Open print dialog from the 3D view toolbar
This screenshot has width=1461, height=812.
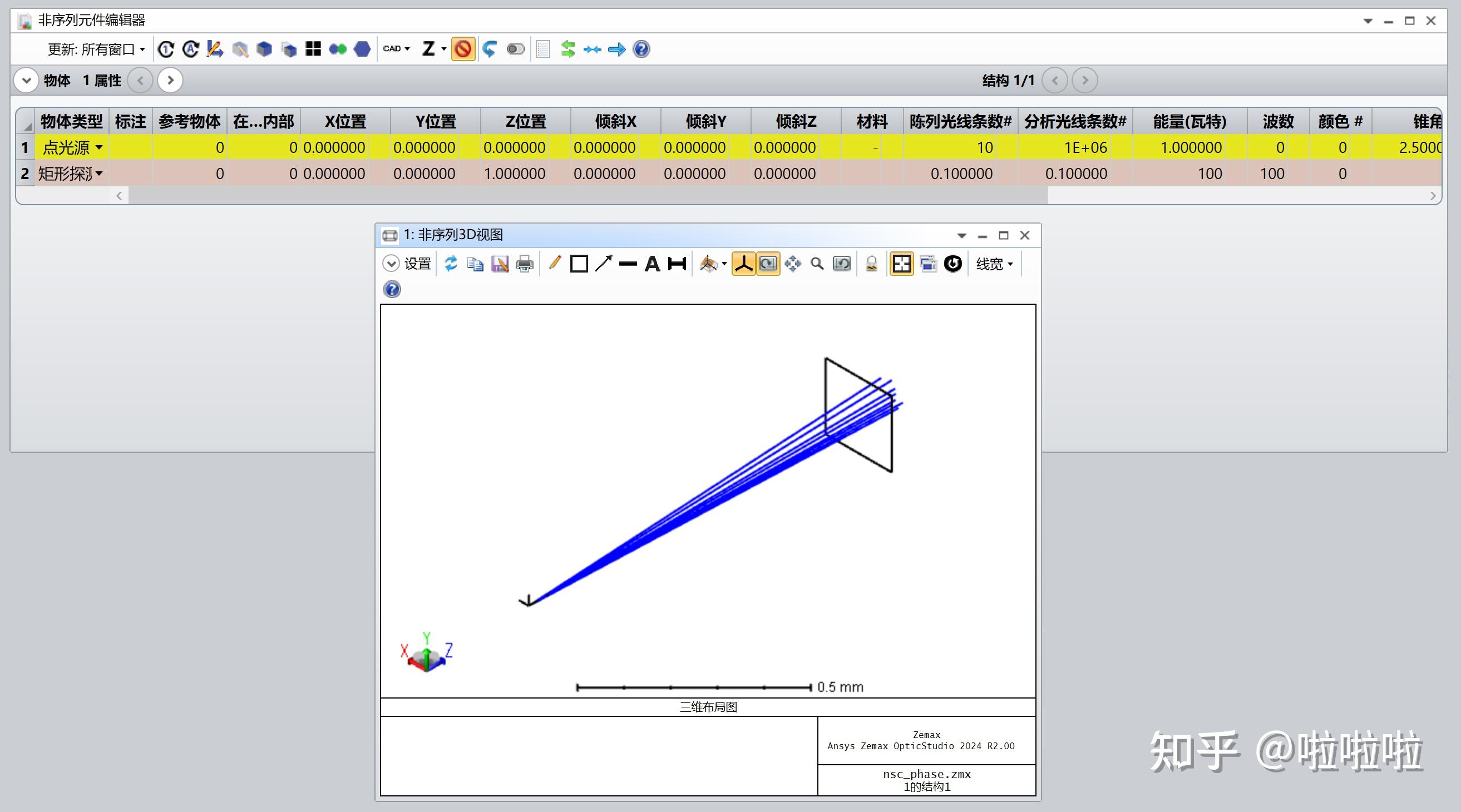point(524,264)
